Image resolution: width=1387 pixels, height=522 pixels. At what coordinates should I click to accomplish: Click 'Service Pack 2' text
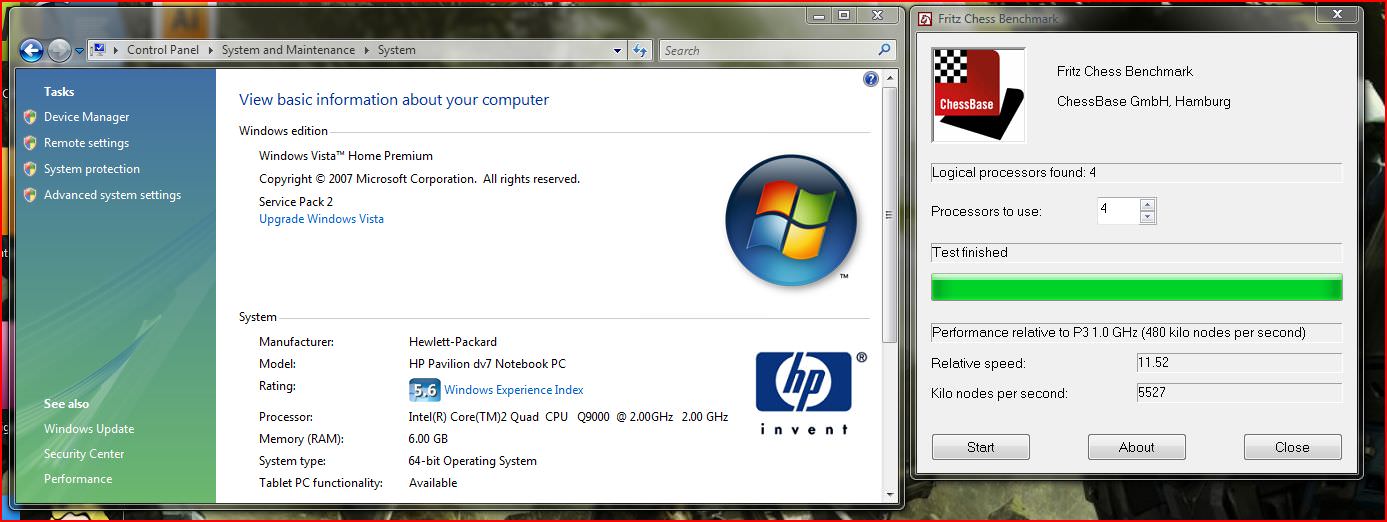point(296,202)
